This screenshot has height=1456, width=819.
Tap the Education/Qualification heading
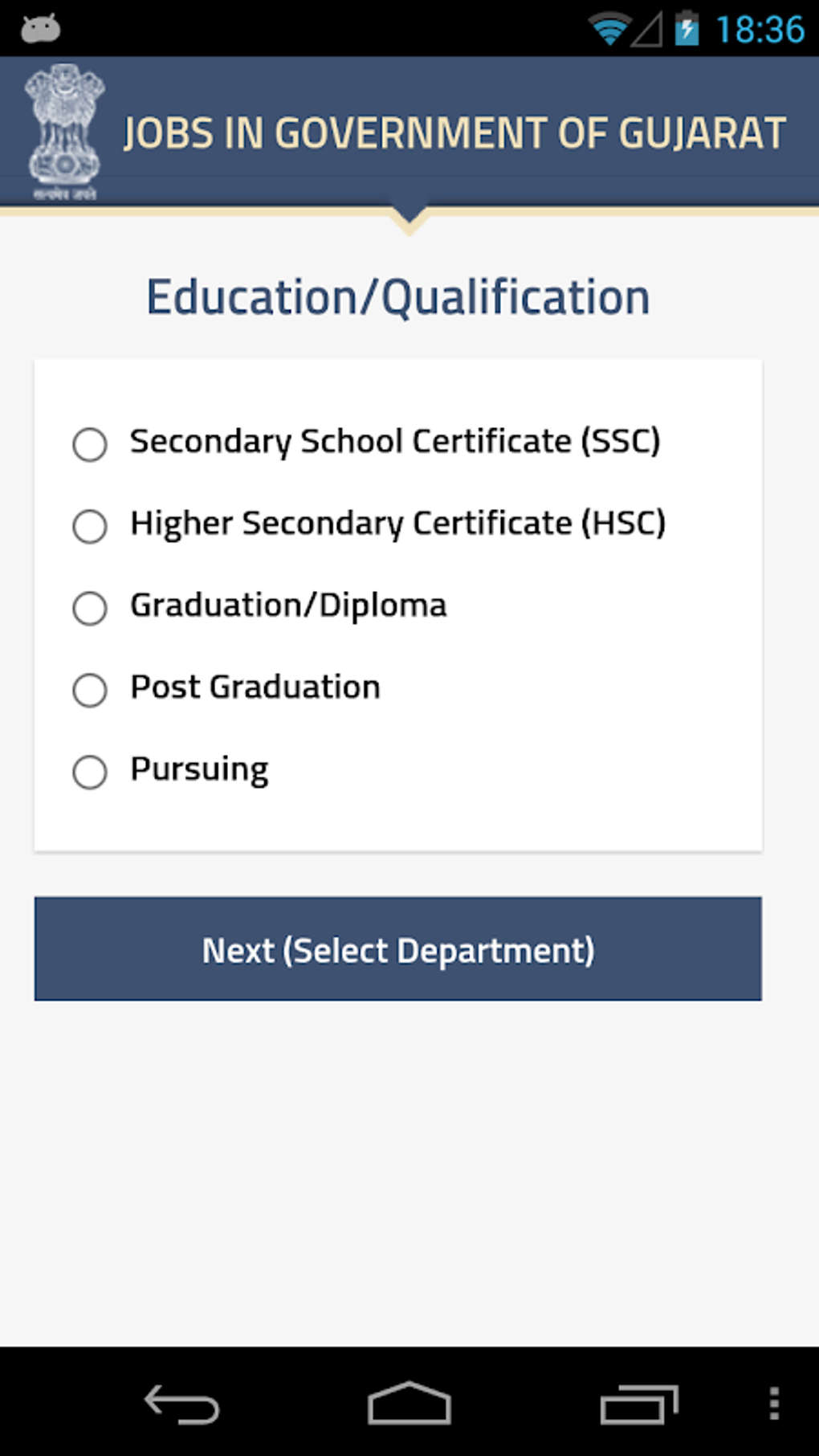(398, 297)
